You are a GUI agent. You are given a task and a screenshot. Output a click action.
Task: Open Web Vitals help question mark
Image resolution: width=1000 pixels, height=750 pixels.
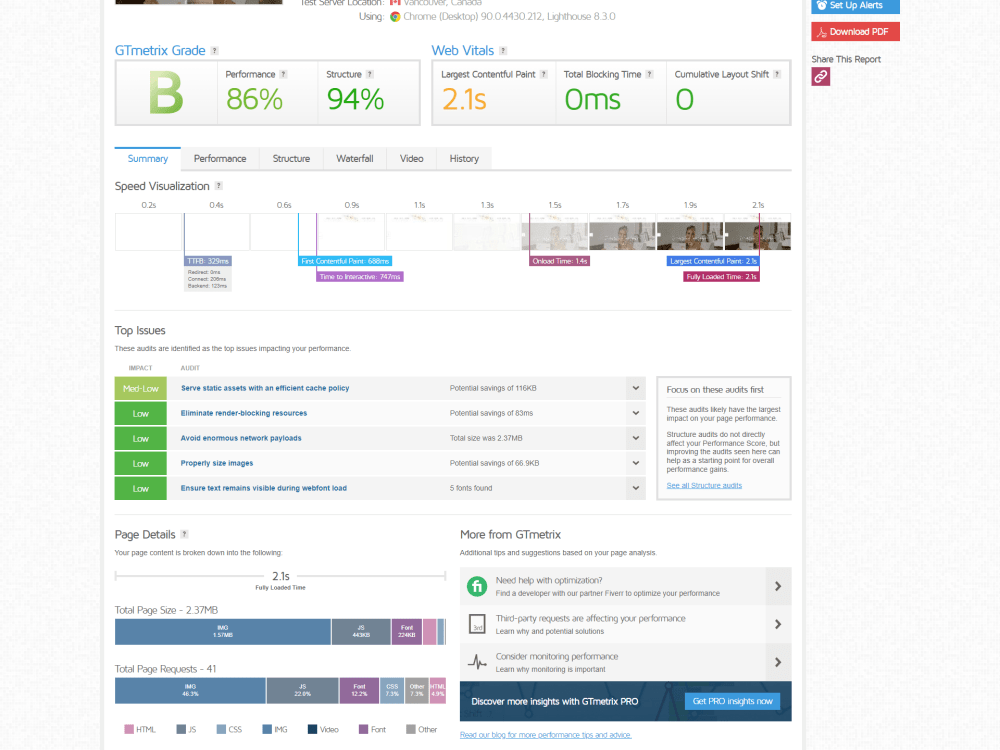tap(503, 51)
